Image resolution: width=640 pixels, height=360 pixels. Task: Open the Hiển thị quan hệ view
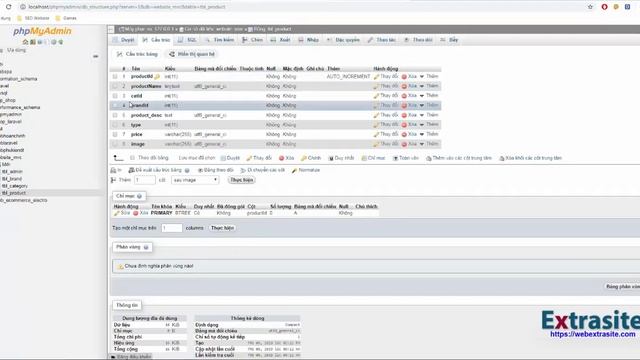point(192,54)
